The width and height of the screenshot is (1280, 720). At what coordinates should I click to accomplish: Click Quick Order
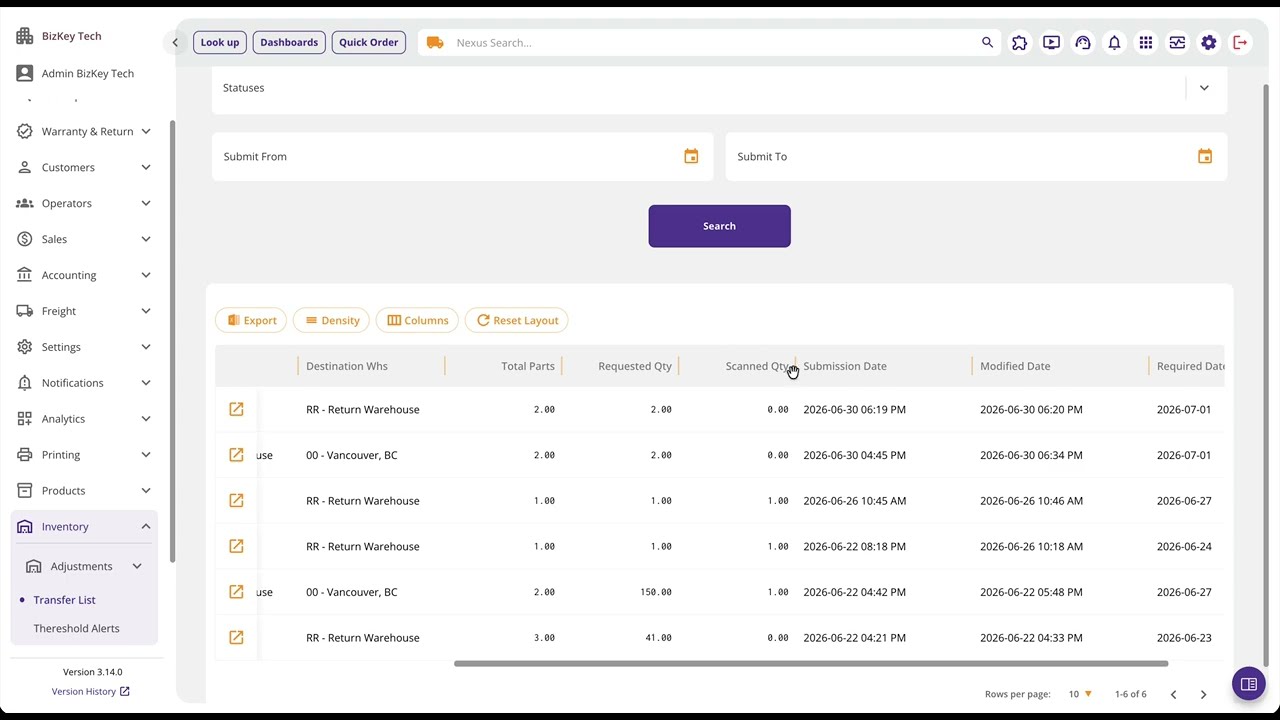(x=369, y=42)
